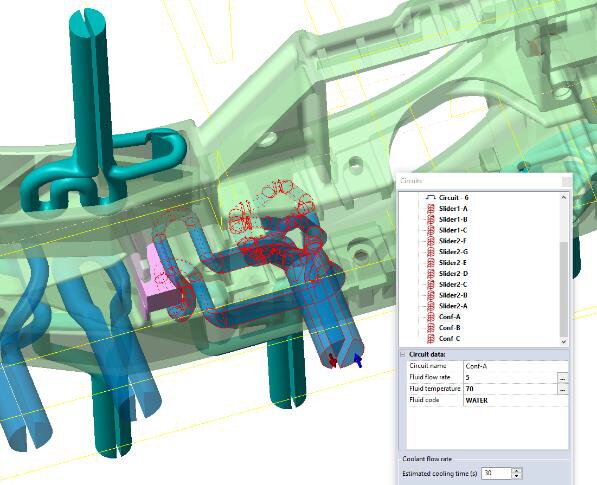Image resolution: width=597 pixels, height=485 pixels.
Task: Increase the estimated cooling time value
Action: point(516,471)
